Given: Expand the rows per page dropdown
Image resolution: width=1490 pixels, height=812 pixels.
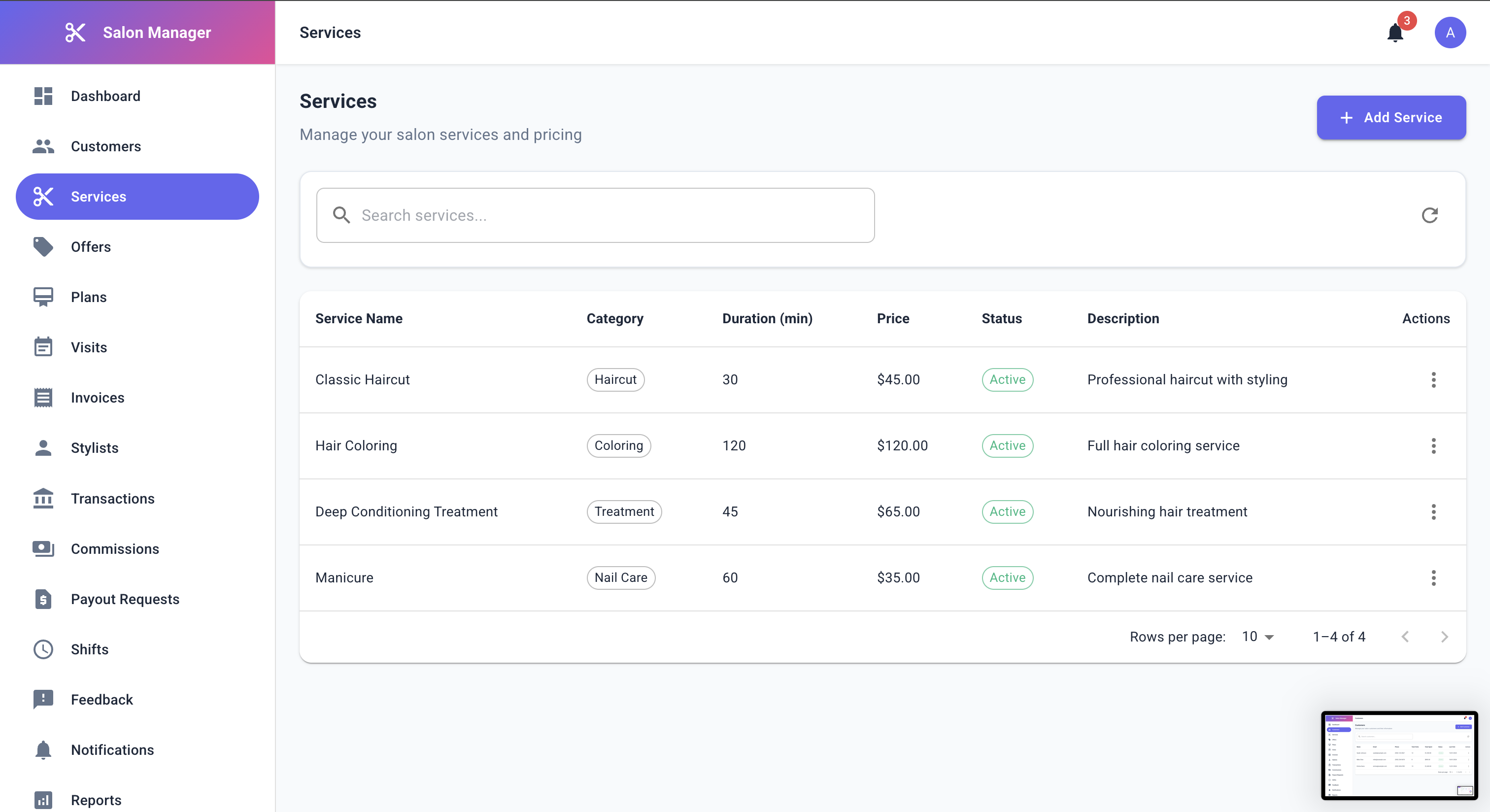Looking at the screenshot, I should pyautogui.click(x=1257, y=637).
